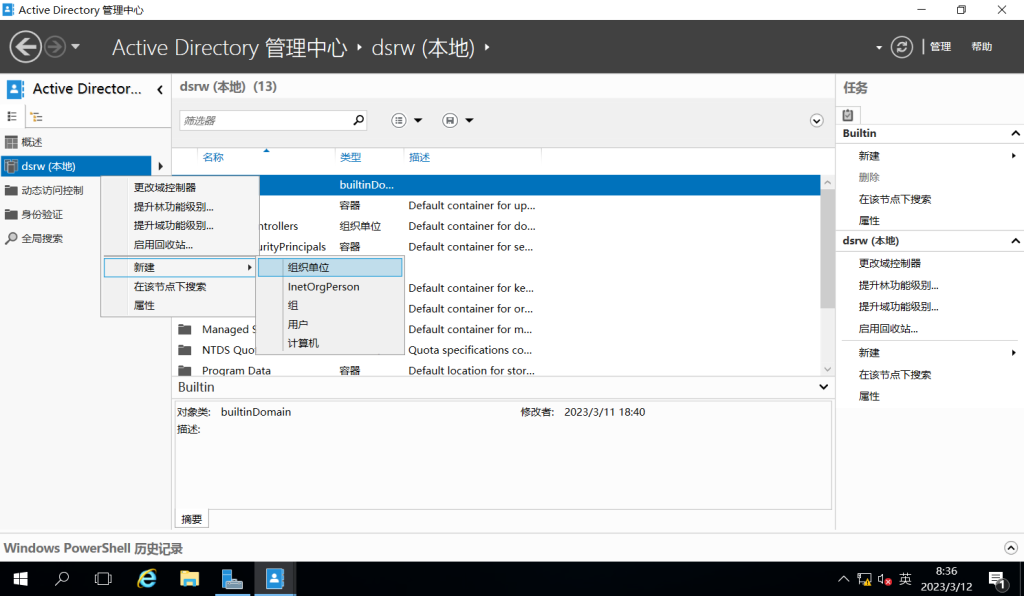
Task: Open File Explorer from taskbar
Action: tap(189, 579)
